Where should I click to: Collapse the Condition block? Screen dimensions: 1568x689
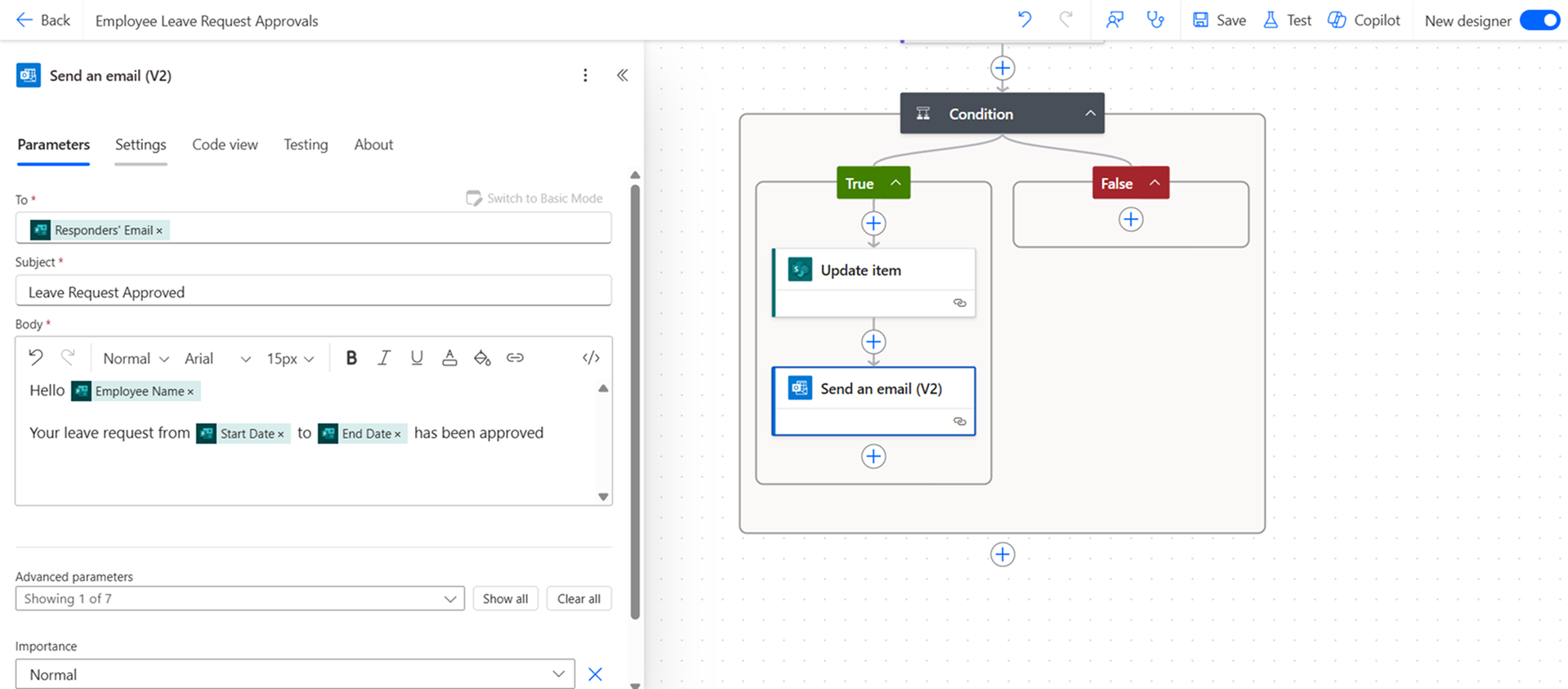tap(1090, 114)
